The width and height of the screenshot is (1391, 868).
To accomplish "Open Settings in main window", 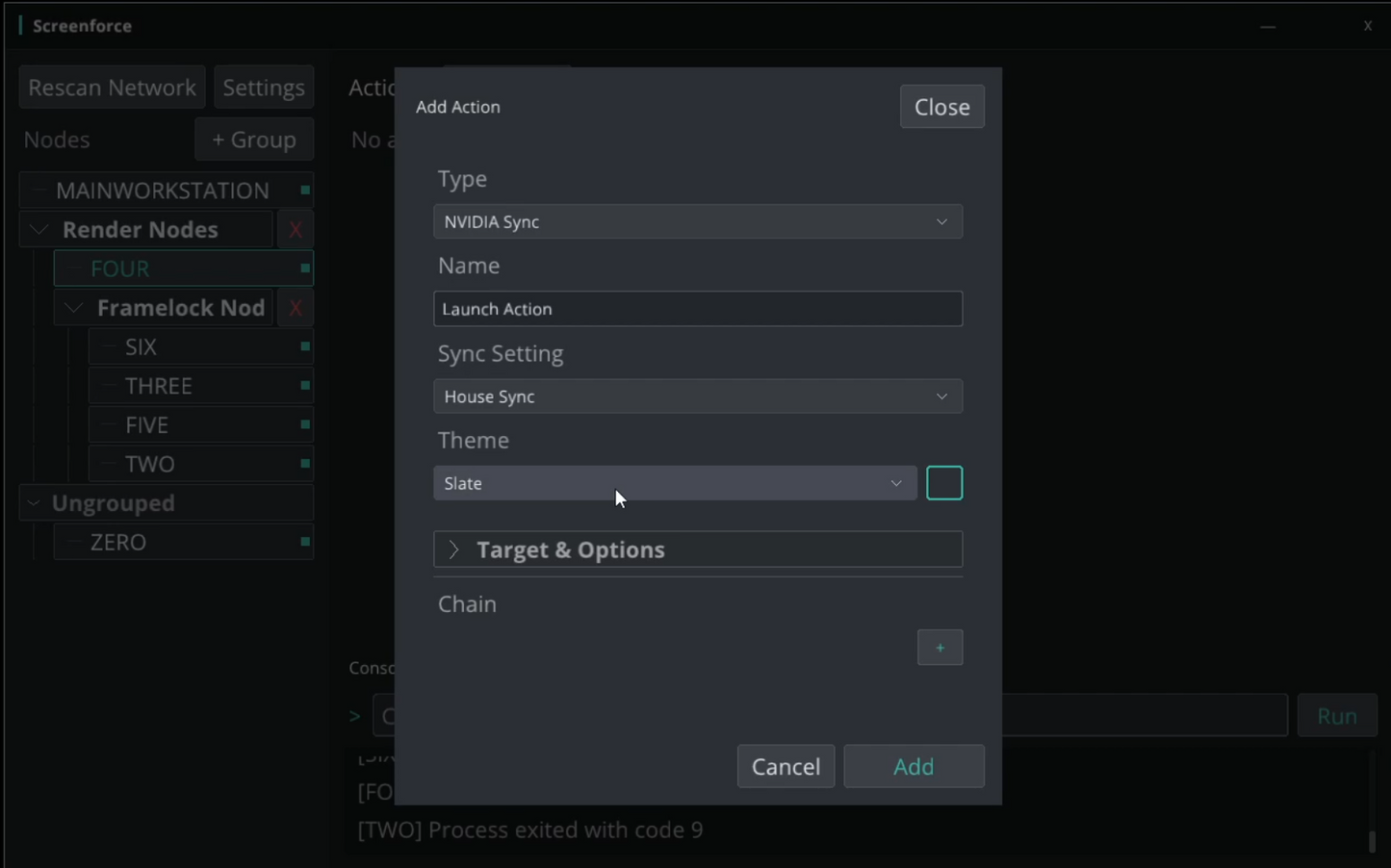I will (264, 88).
